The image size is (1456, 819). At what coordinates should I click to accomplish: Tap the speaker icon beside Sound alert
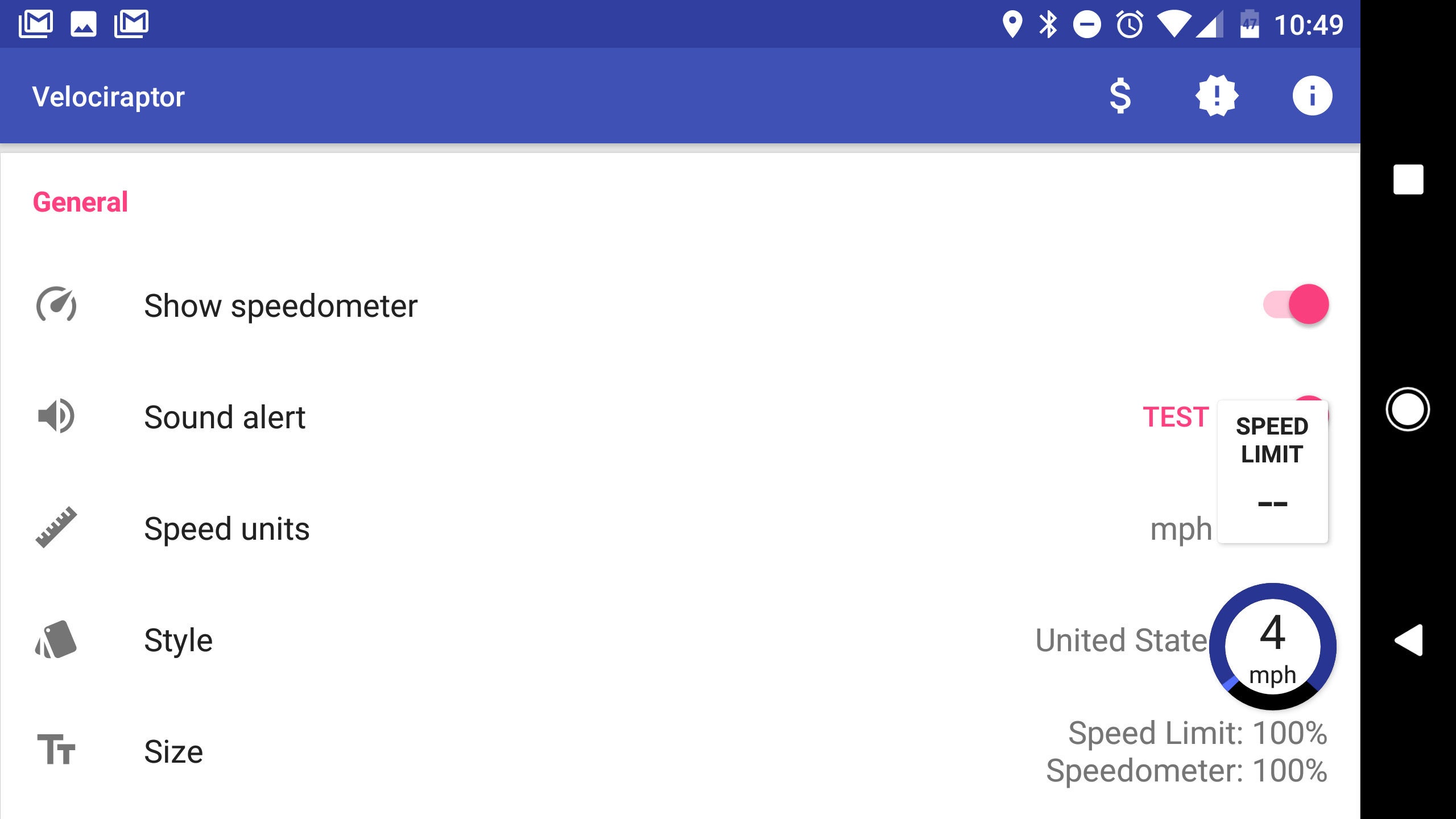point(56,416)
